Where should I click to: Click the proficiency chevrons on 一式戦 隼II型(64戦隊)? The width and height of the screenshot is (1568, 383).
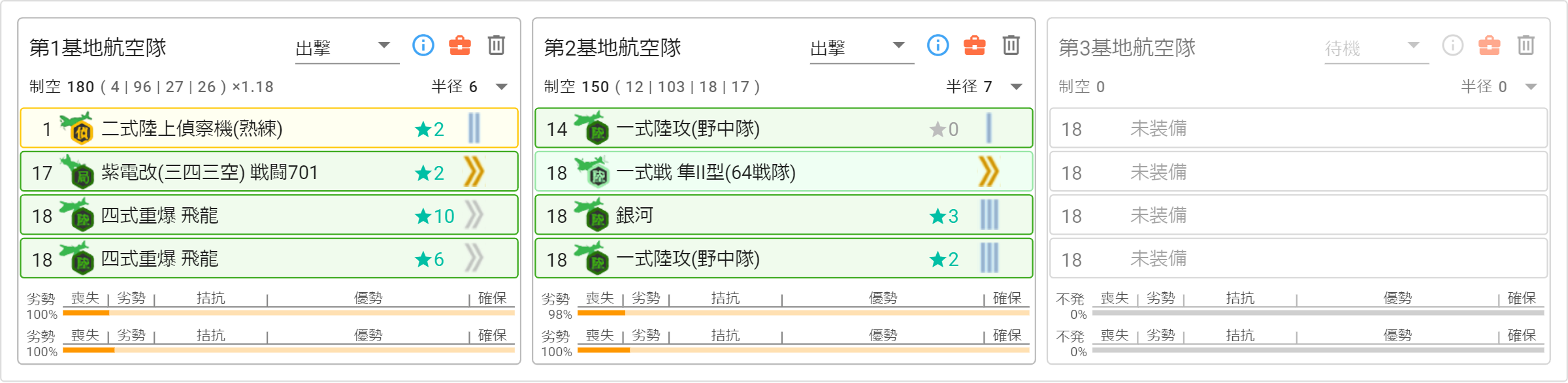coord(988,172)
